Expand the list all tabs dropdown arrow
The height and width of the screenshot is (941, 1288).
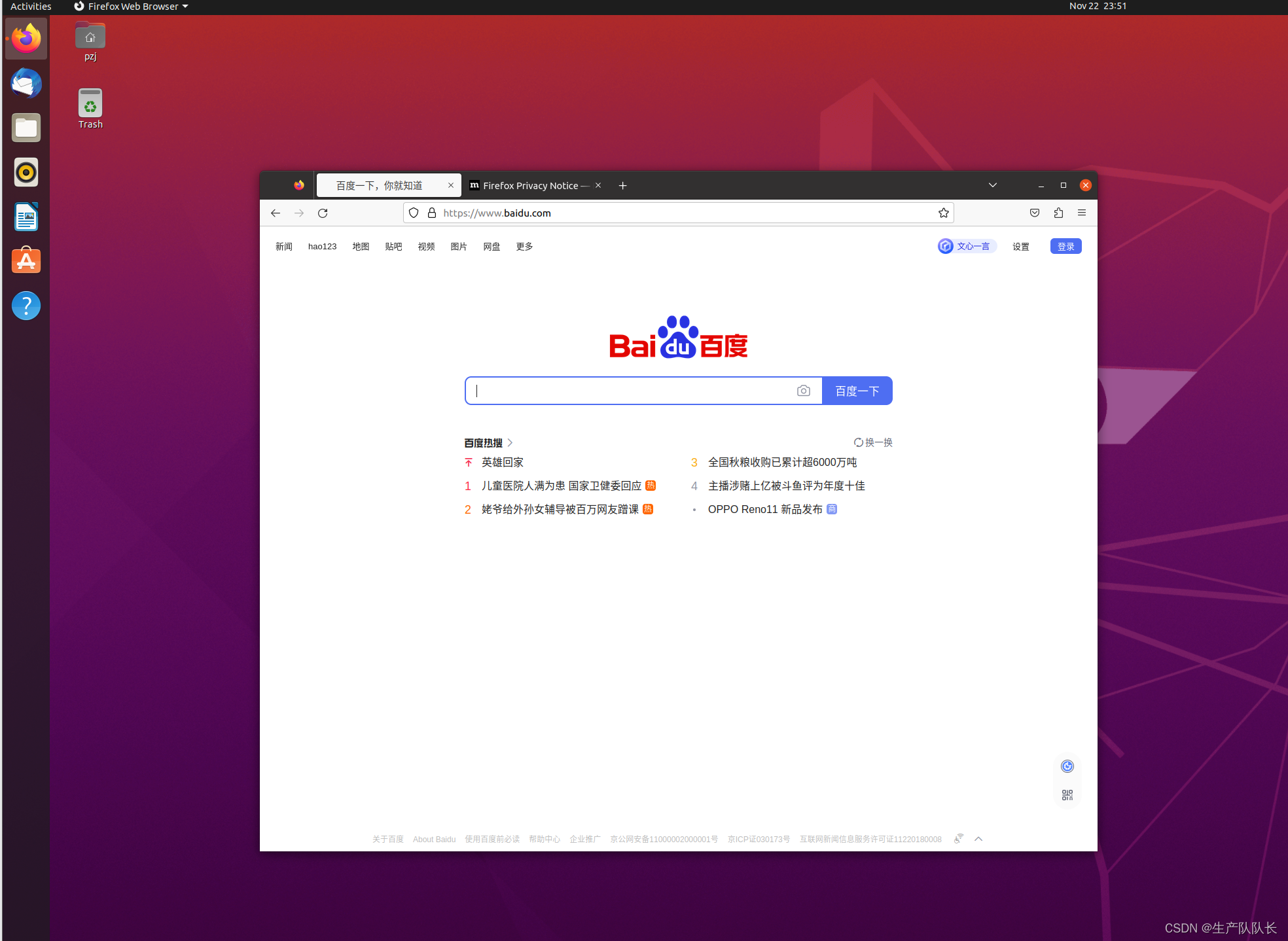993,185
